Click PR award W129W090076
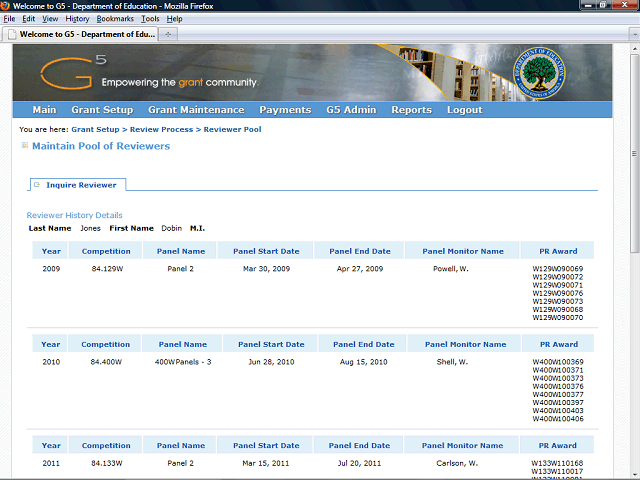The image size is (640, 480). 558,293
